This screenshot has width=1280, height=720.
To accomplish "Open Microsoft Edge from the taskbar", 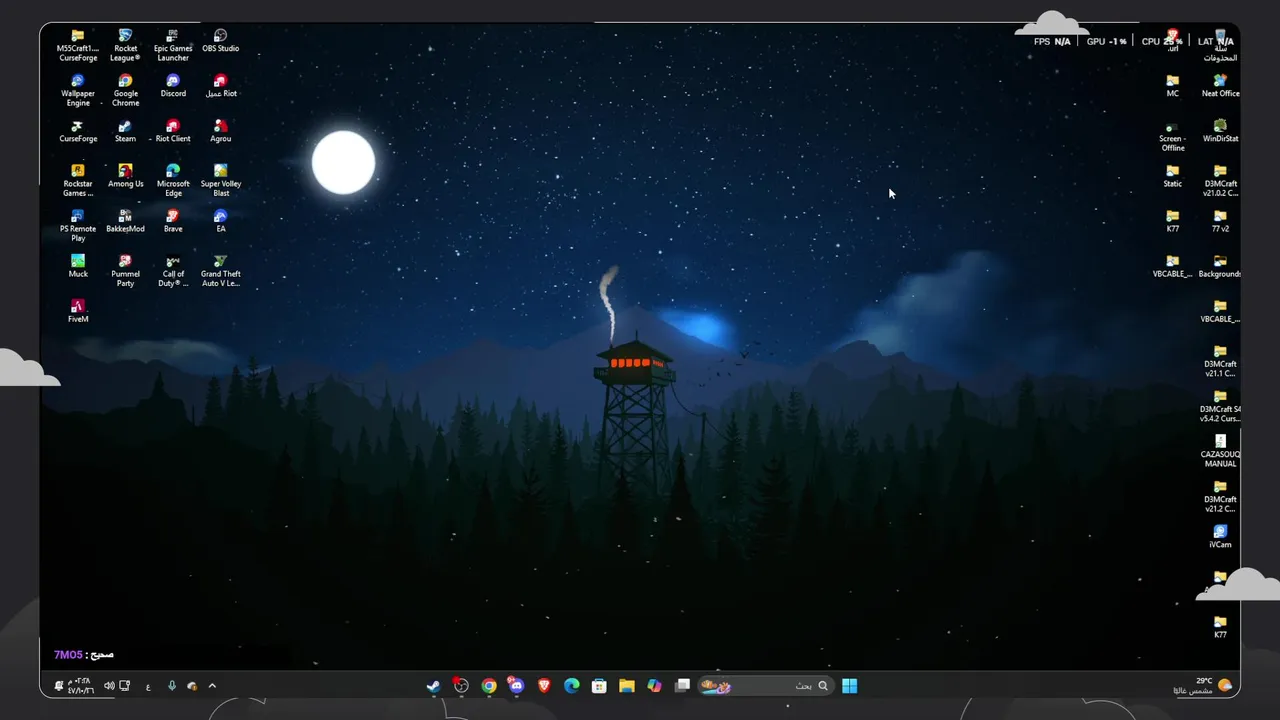I will (x=572, y=686).
